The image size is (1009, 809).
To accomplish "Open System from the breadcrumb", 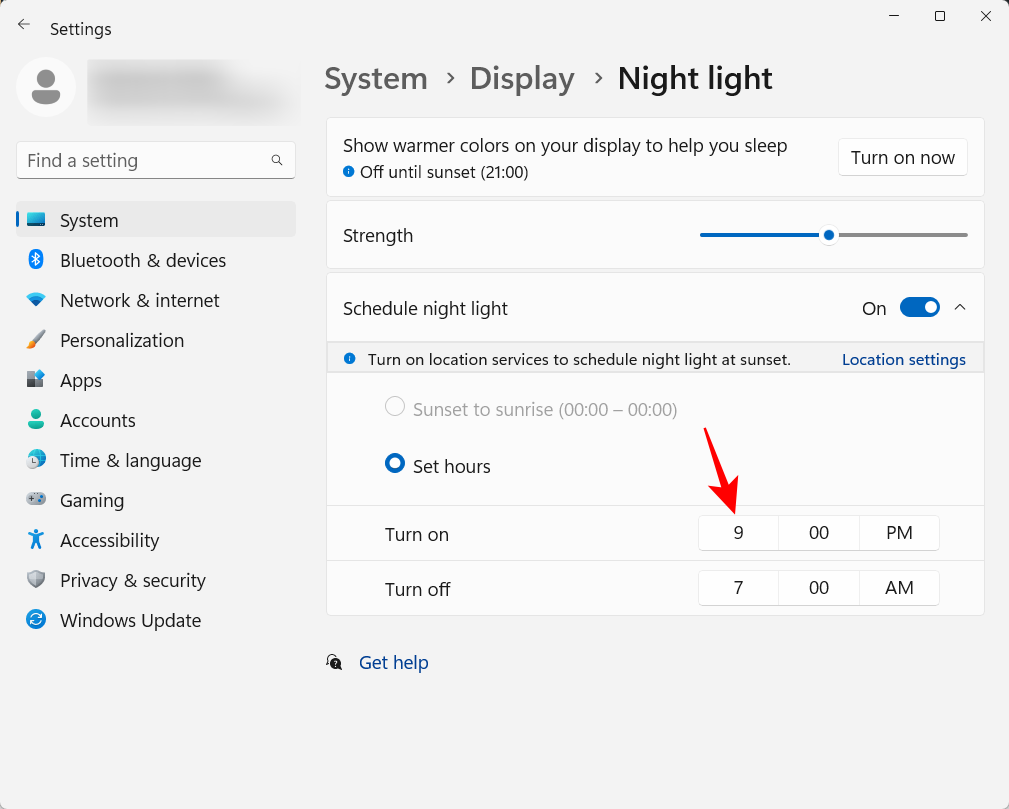I will coord(376,78).
